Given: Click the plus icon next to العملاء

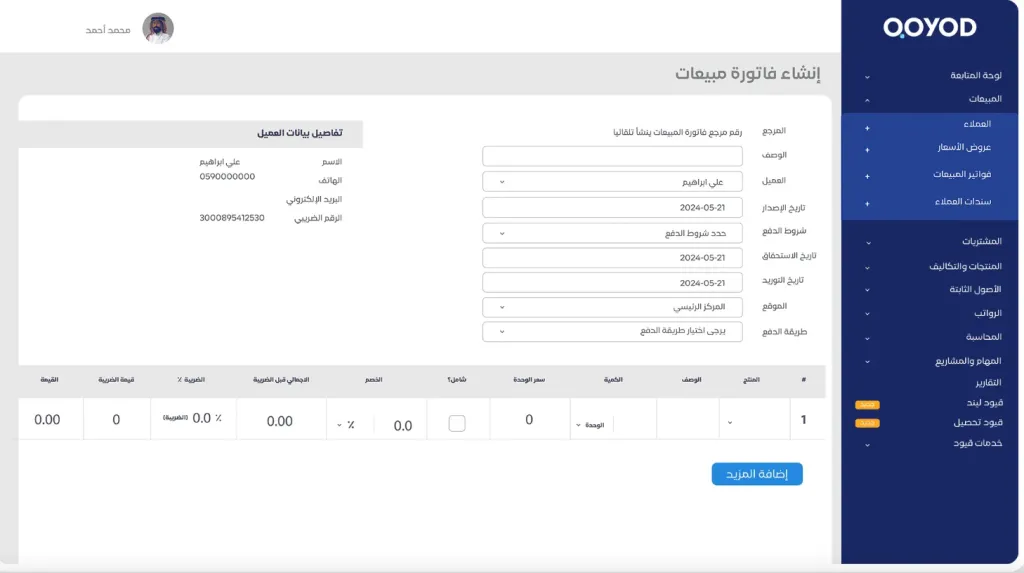Looking at the screenshot, I should pos(866,128).
